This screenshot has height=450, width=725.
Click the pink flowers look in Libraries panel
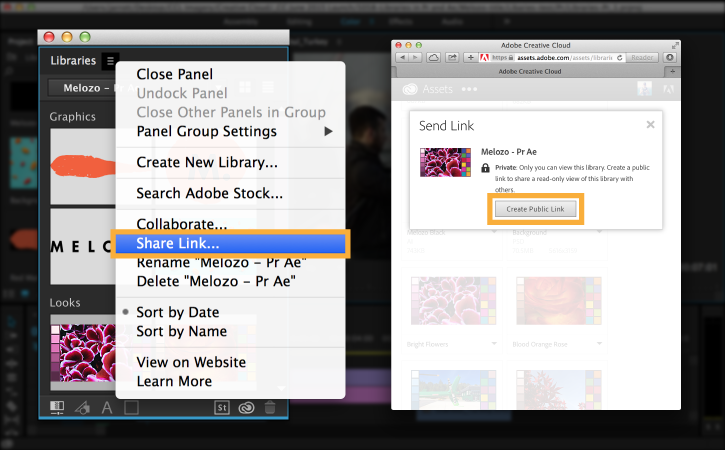83,352
